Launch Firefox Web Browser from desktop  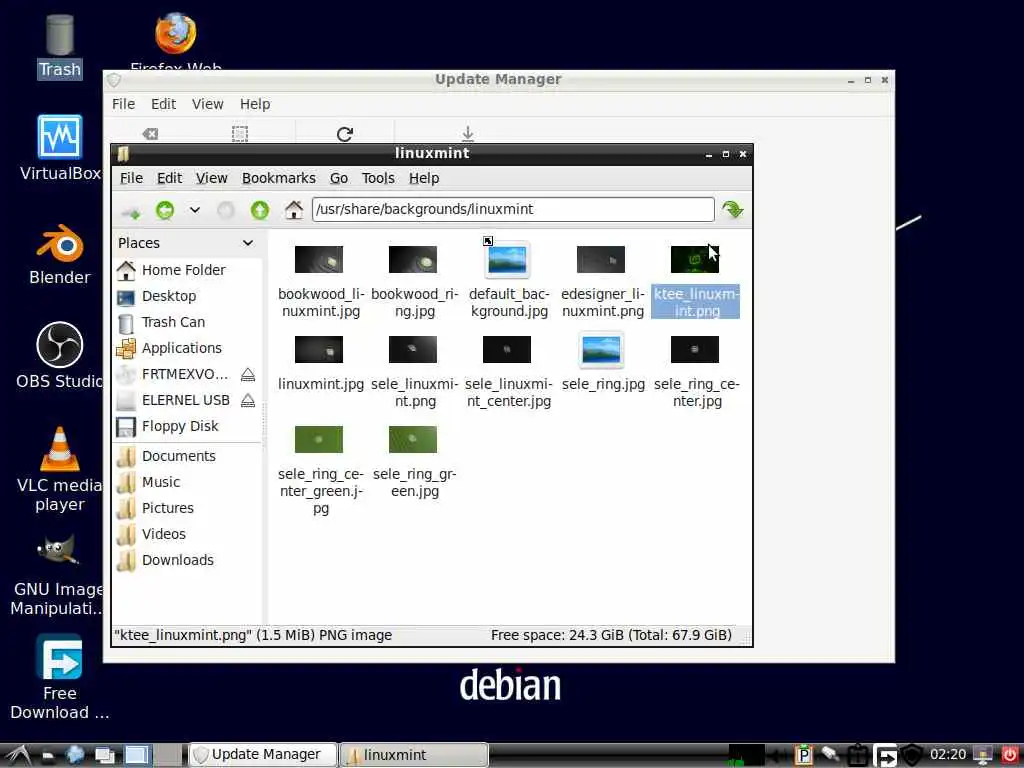tap(175, 39)
